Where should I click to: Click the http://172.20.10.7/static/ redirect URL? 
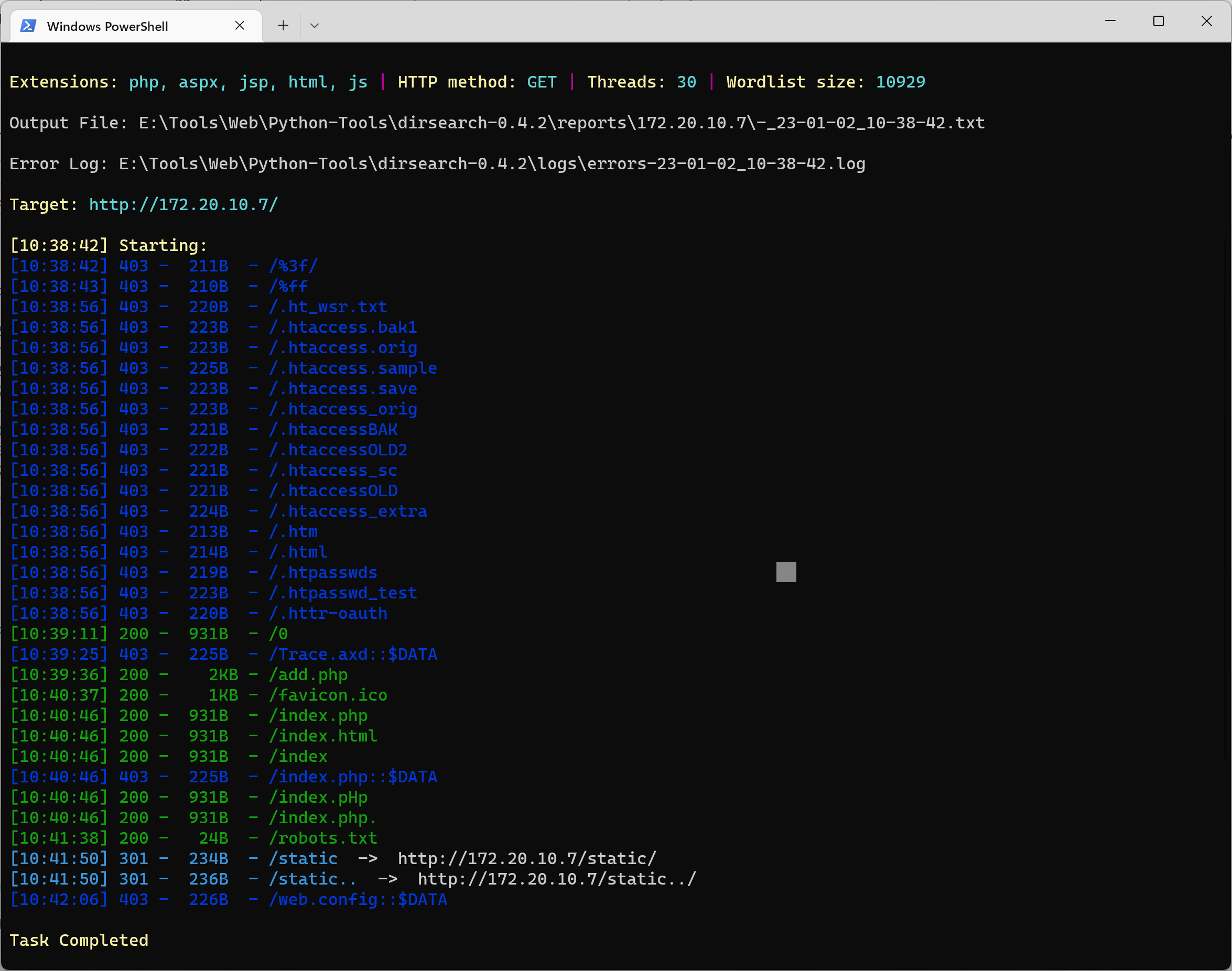[x=527, y=858]
